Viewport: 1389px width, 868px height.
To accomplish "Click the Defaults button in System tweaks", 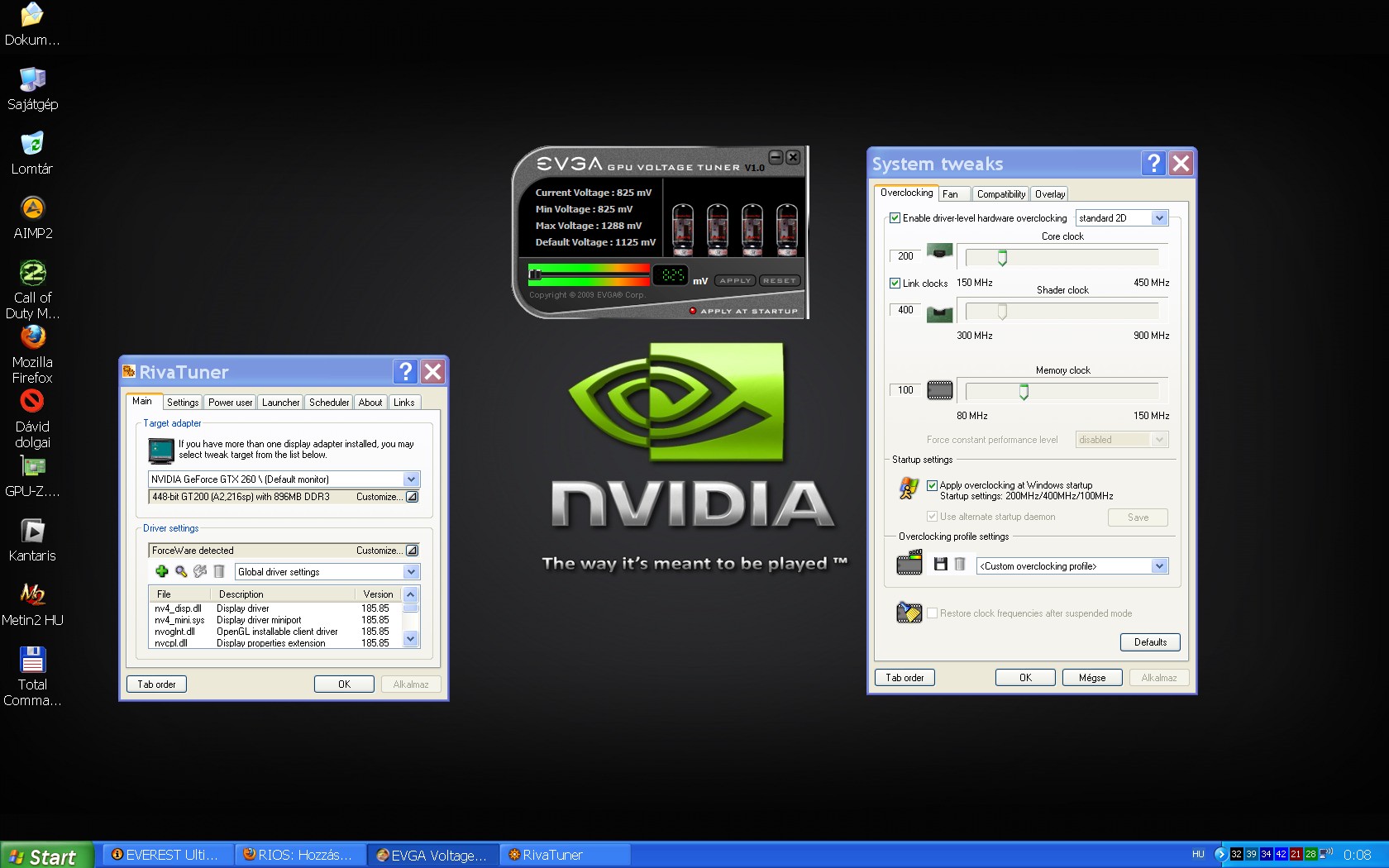I will tap(1150, 642).
